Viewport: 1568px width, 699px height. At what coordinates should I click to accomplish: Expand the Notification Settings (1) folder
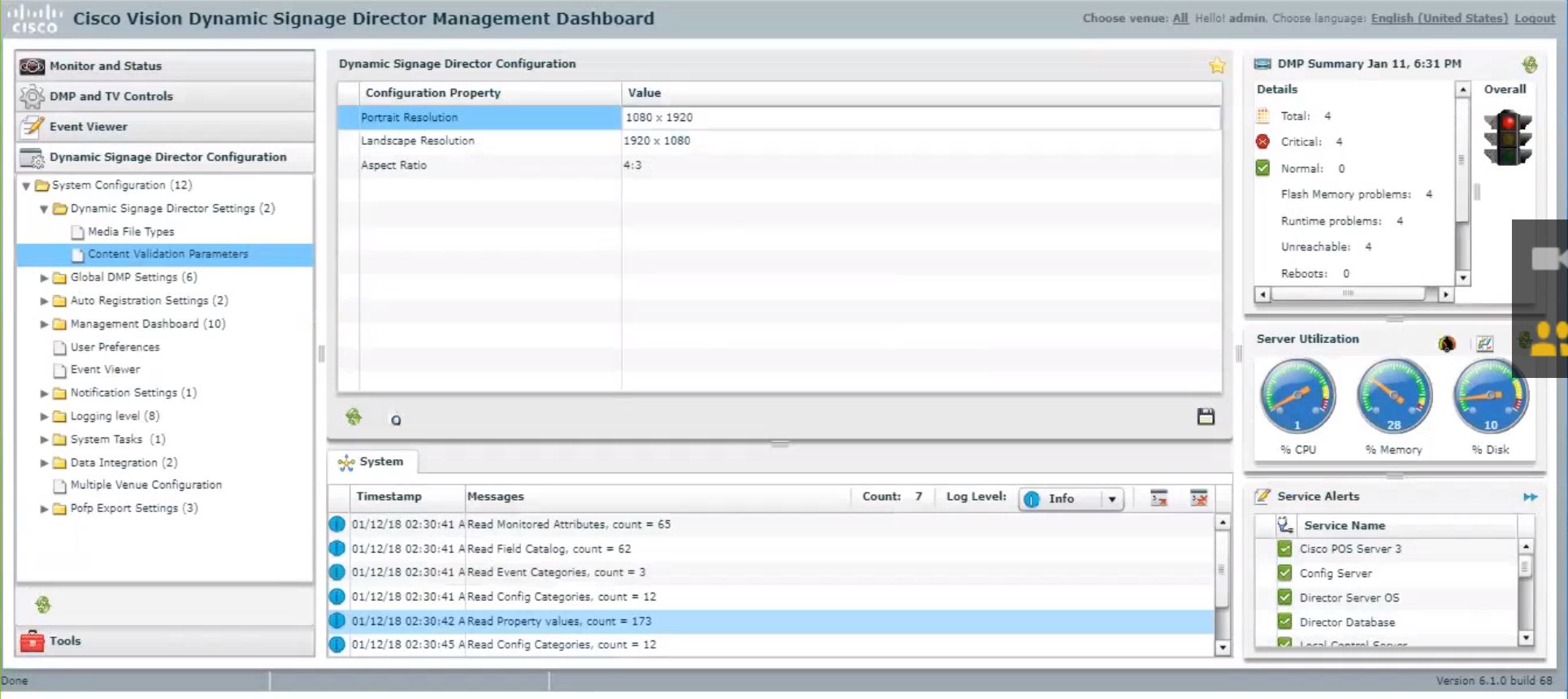tap(44, 393)
